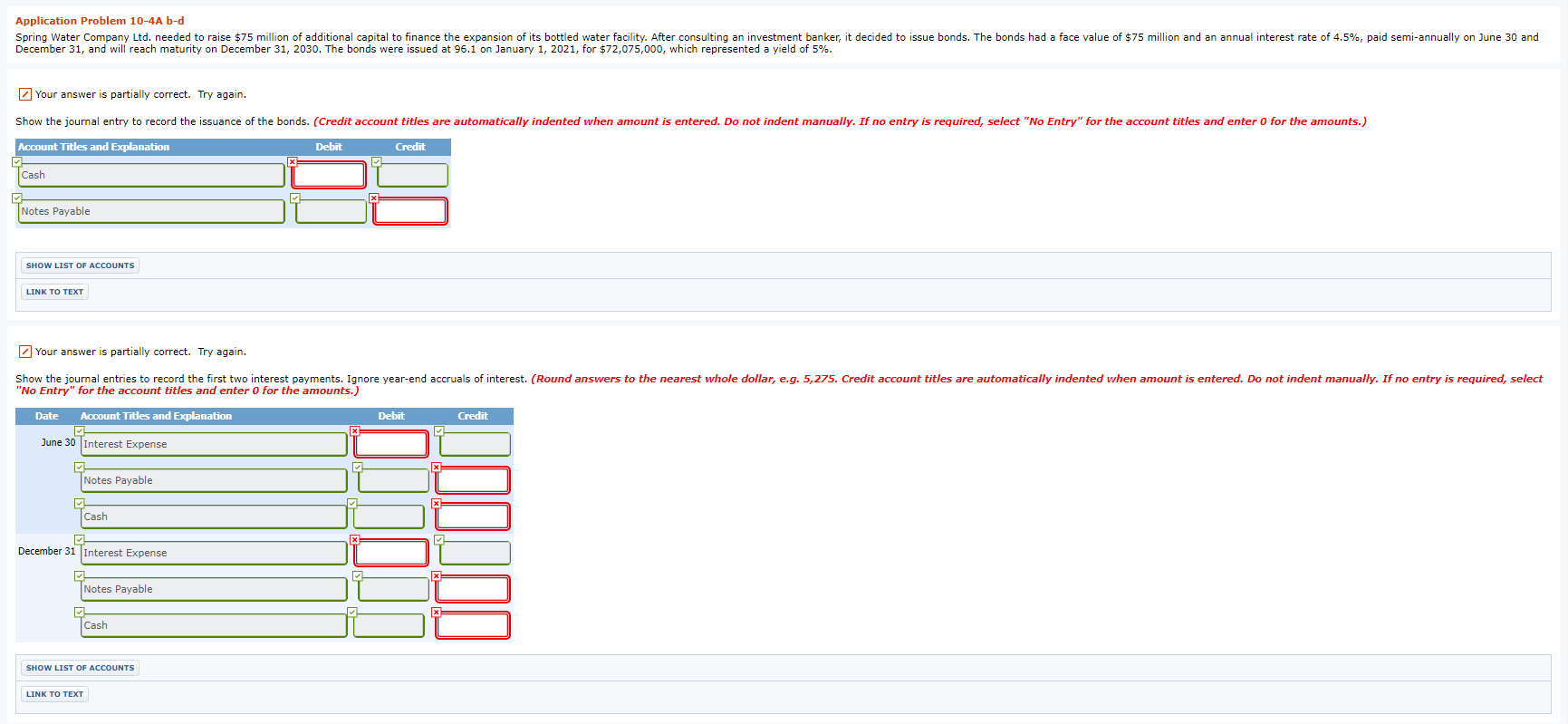This screenshot has width=1568, height=724.
Task: Click the December 31 Cash debit field
Action: (x=389, y=625)
